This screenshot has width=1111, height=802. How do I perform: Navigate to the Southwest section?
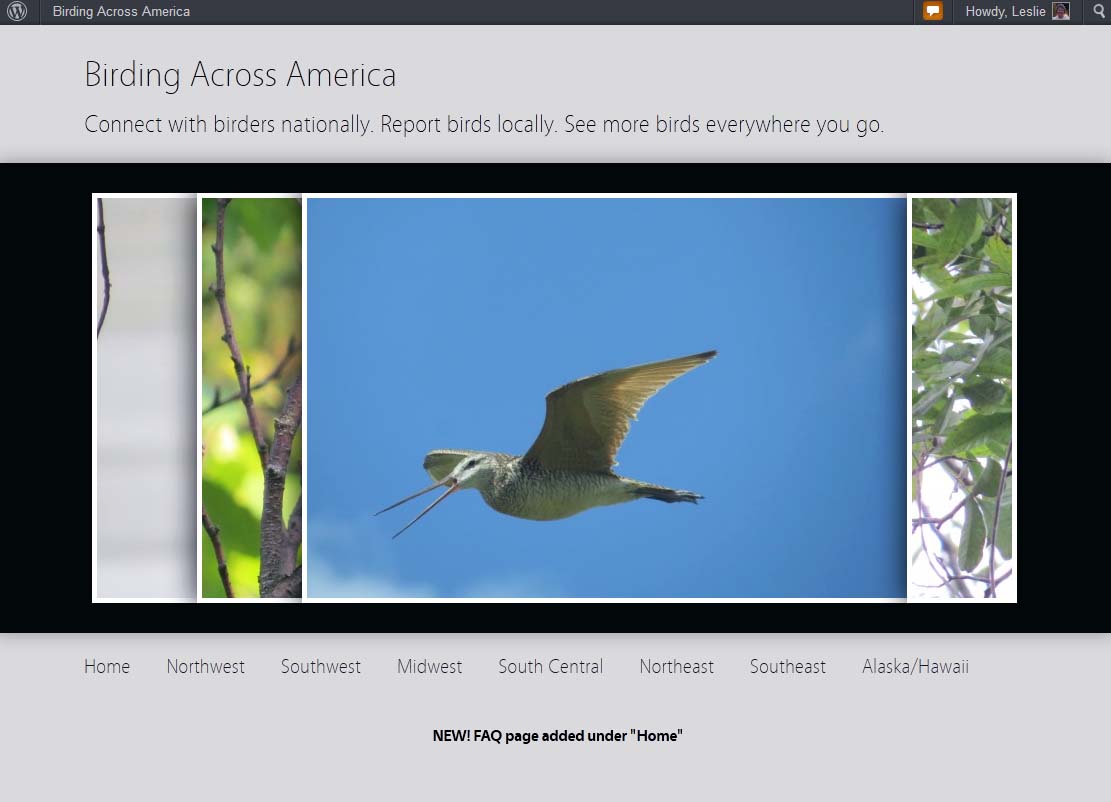point(320,667)
